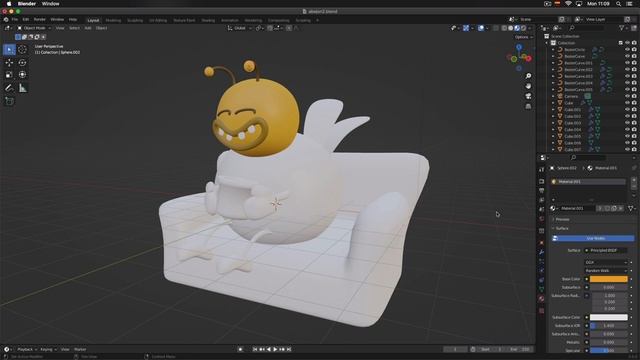
Task: Open the Random Walk subsurface dropdown
Action: tap(606, 271)
